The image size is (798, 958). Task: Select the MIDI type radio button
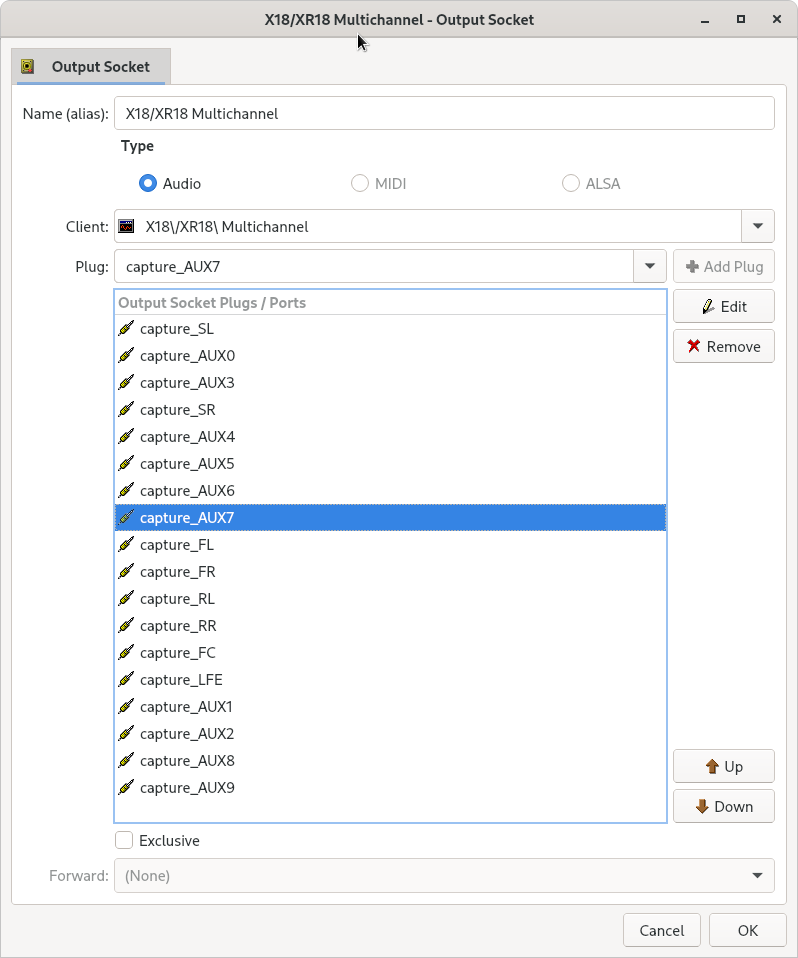360,183
